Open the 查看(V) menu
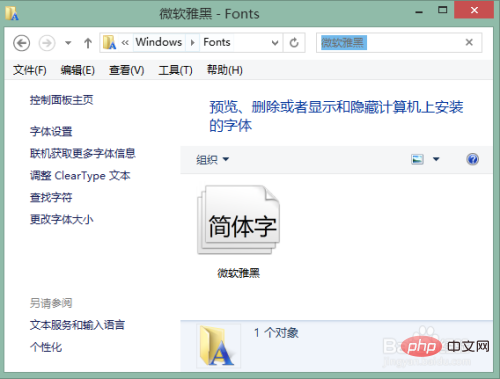The image size is (500, 379). [127, 70]
